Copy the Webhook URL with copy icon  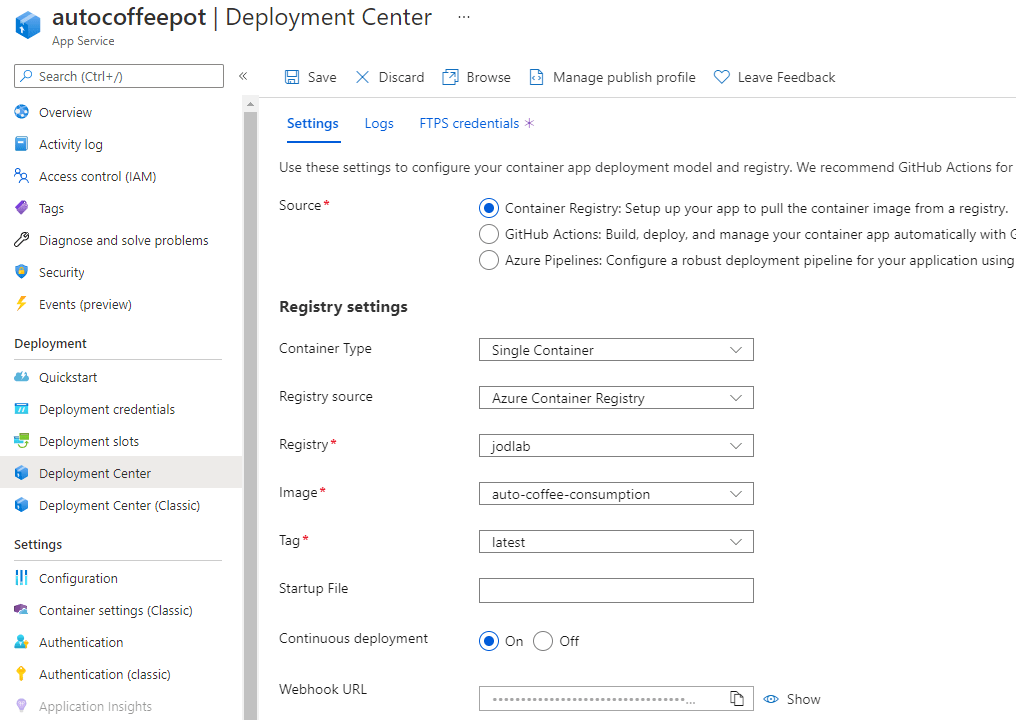pyautogui.click(x=737, y=699)
